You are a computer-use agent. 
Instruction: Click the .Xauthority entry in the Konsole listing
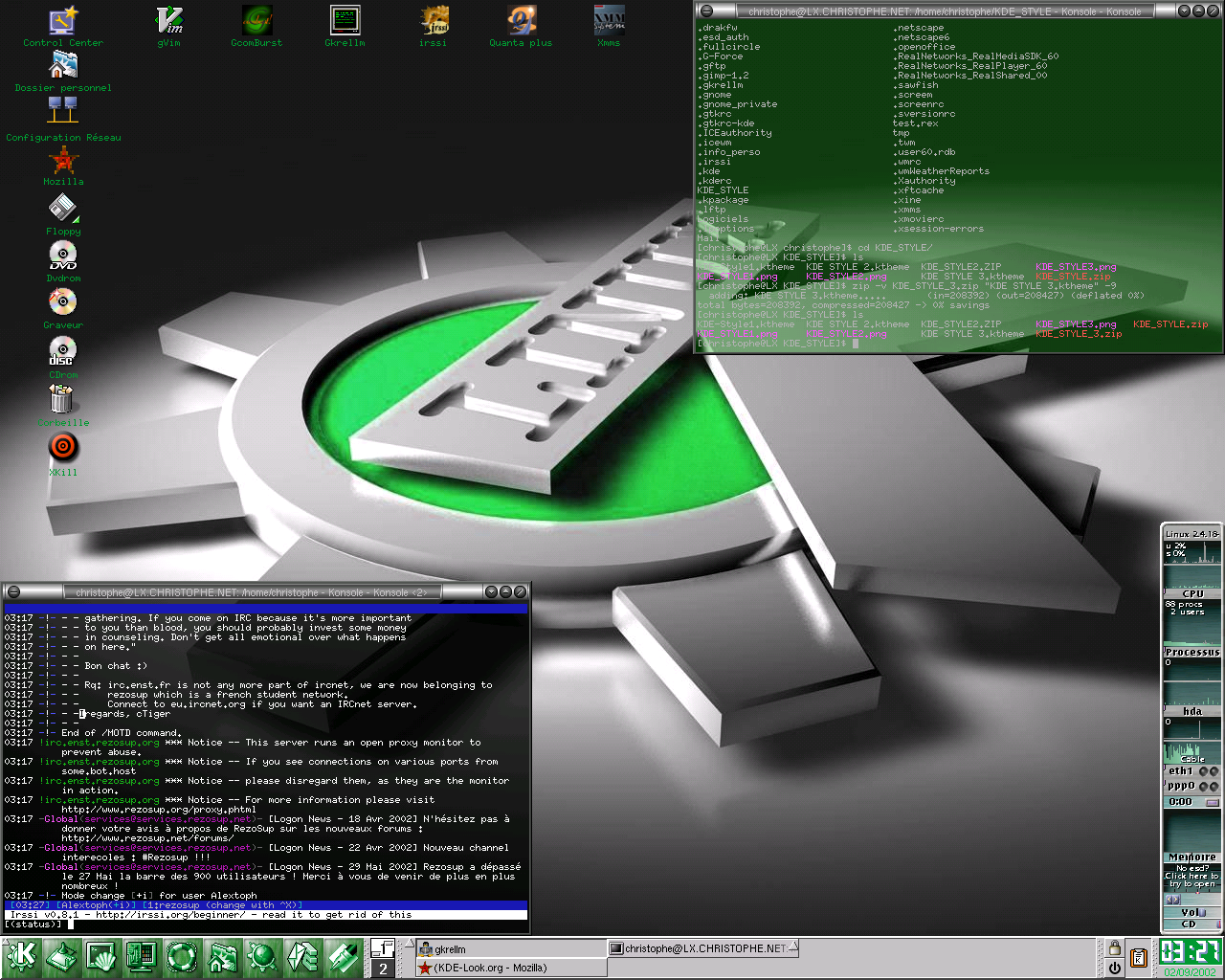924,181
